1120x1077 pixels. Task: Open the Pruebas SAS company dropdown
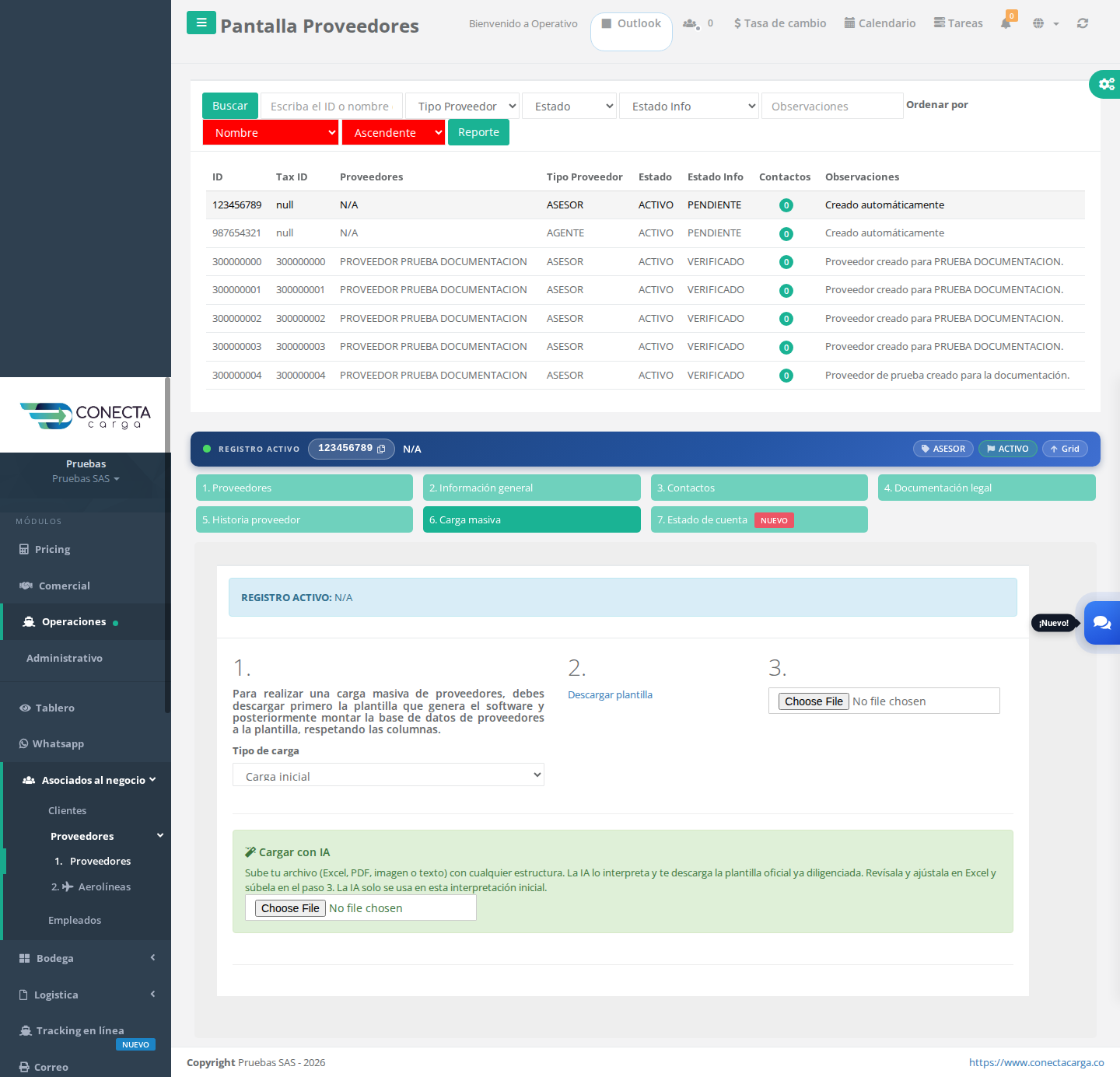86,478
